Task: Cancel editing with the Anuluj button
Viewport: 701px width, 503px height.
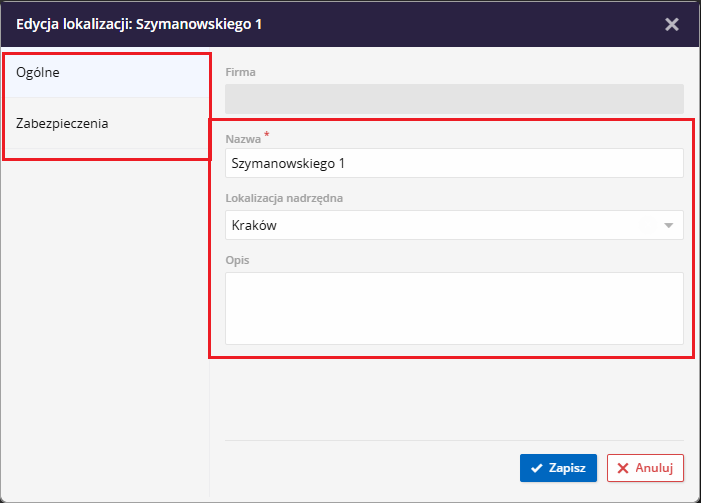Action: (x=645, y=467)
